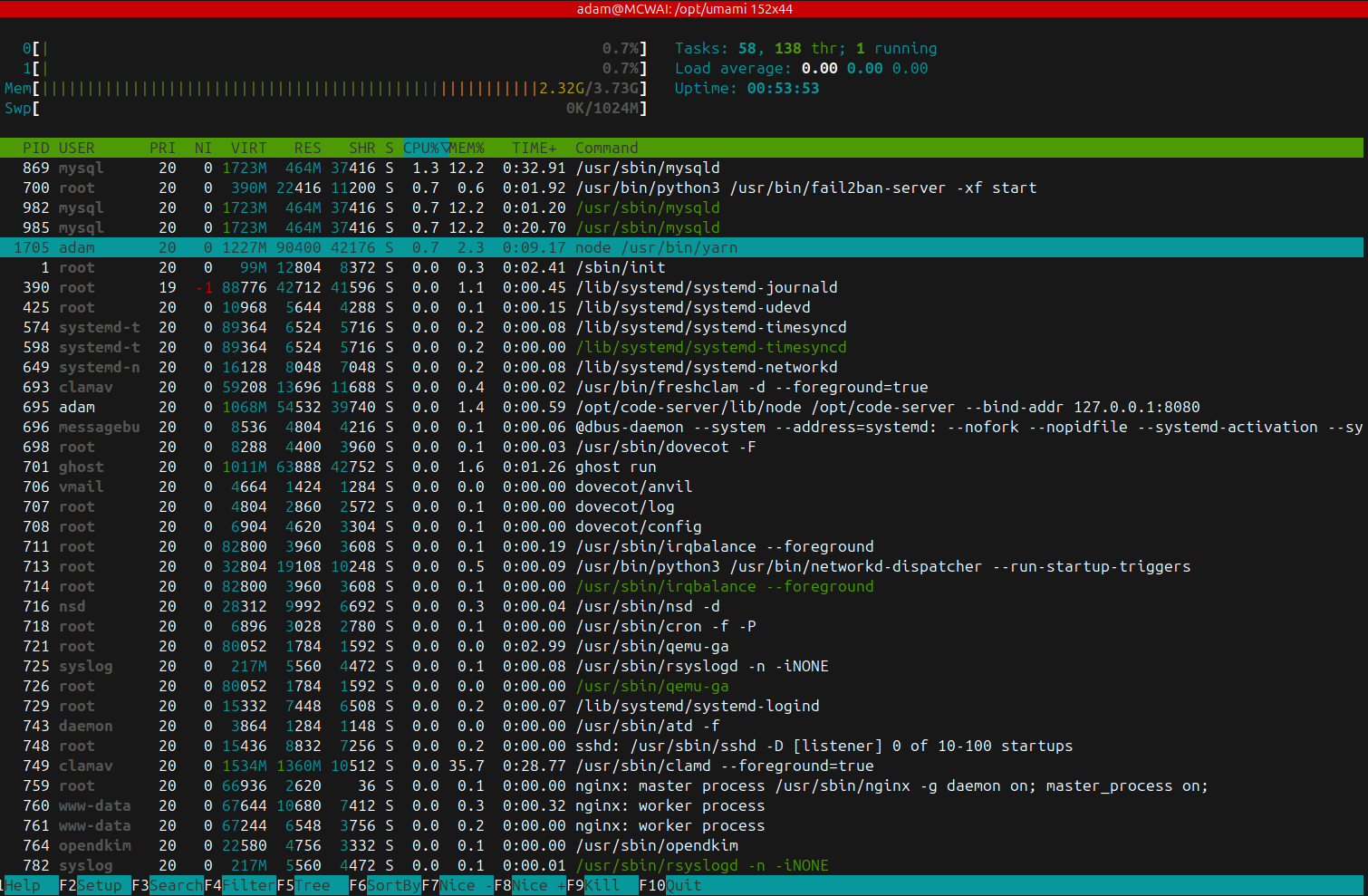The height and width of the screenshot is (896, 1368).
Task: Click F8 Nice + to raise niceness
Action: tap(530, 885)
